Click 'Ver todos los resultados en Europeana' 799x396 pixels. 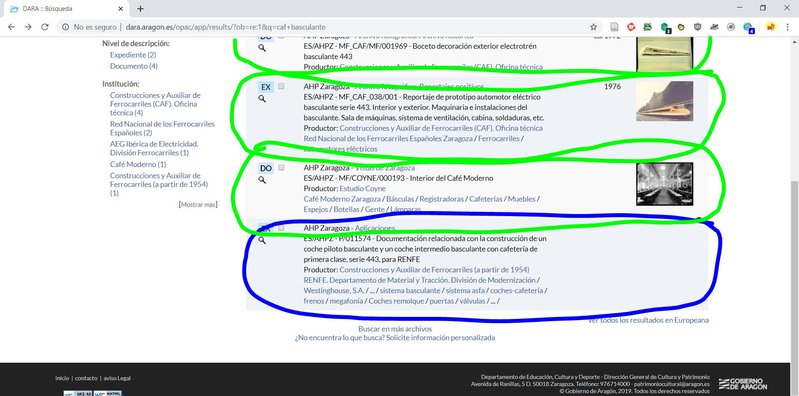tap(648, 320)
